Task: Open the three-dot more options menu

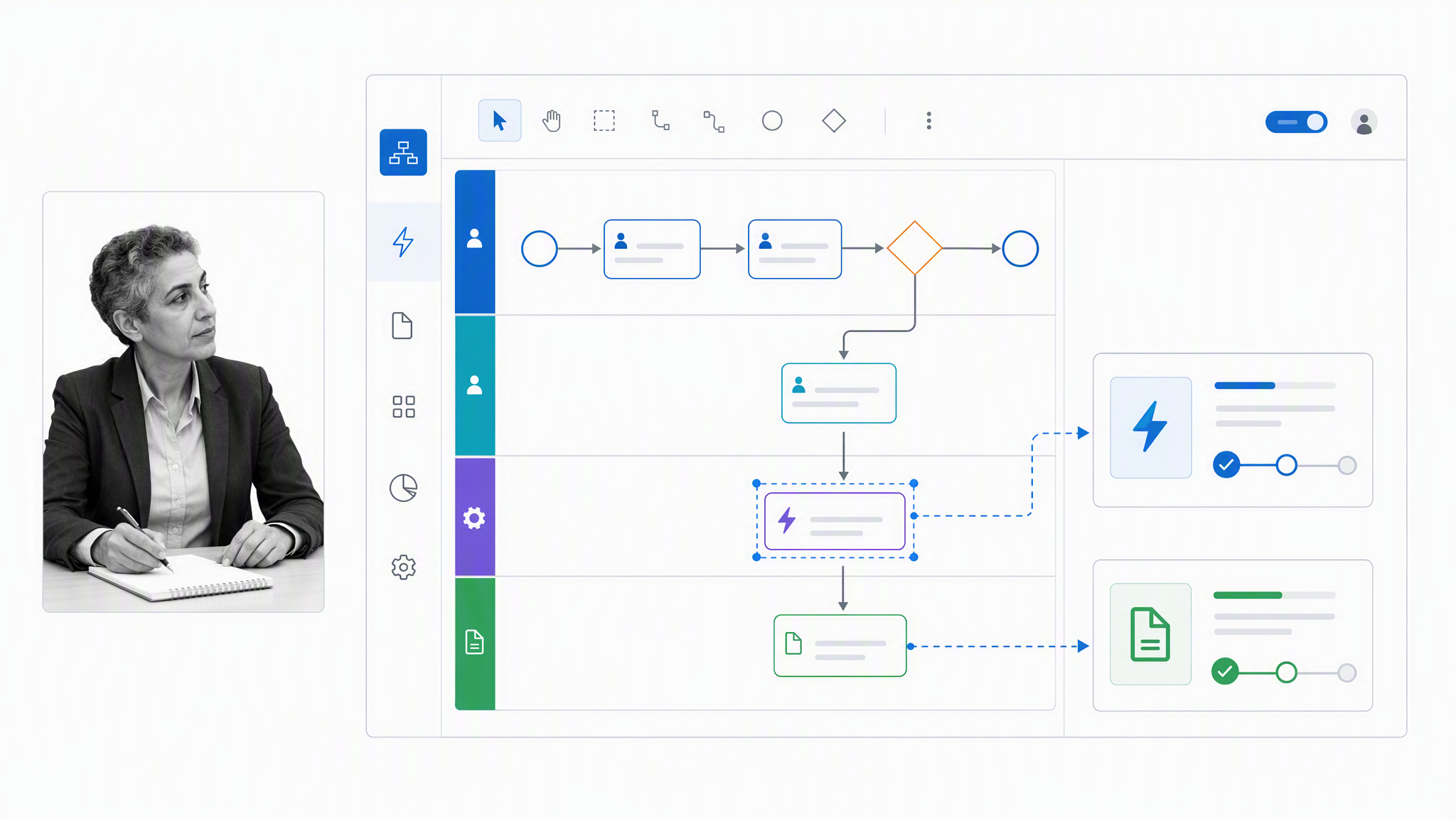Action: pos(928,121)
